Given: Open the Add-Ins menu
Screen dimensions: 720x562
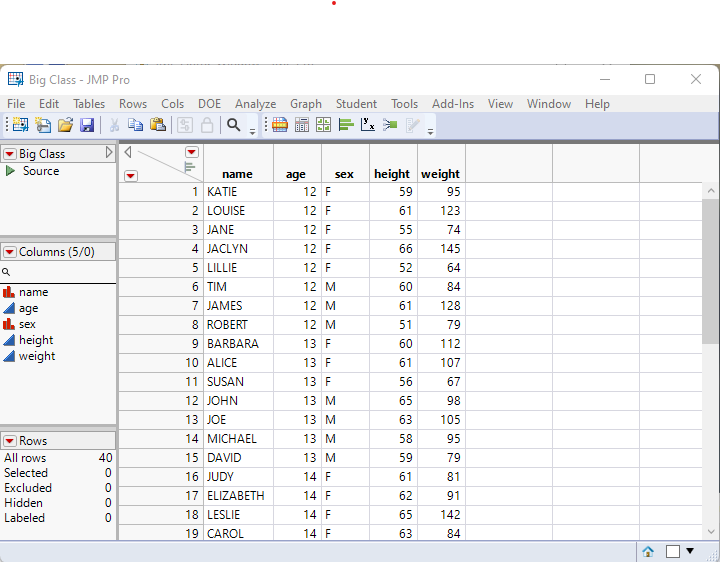Looking at the screenshot, I should (453, 104).
